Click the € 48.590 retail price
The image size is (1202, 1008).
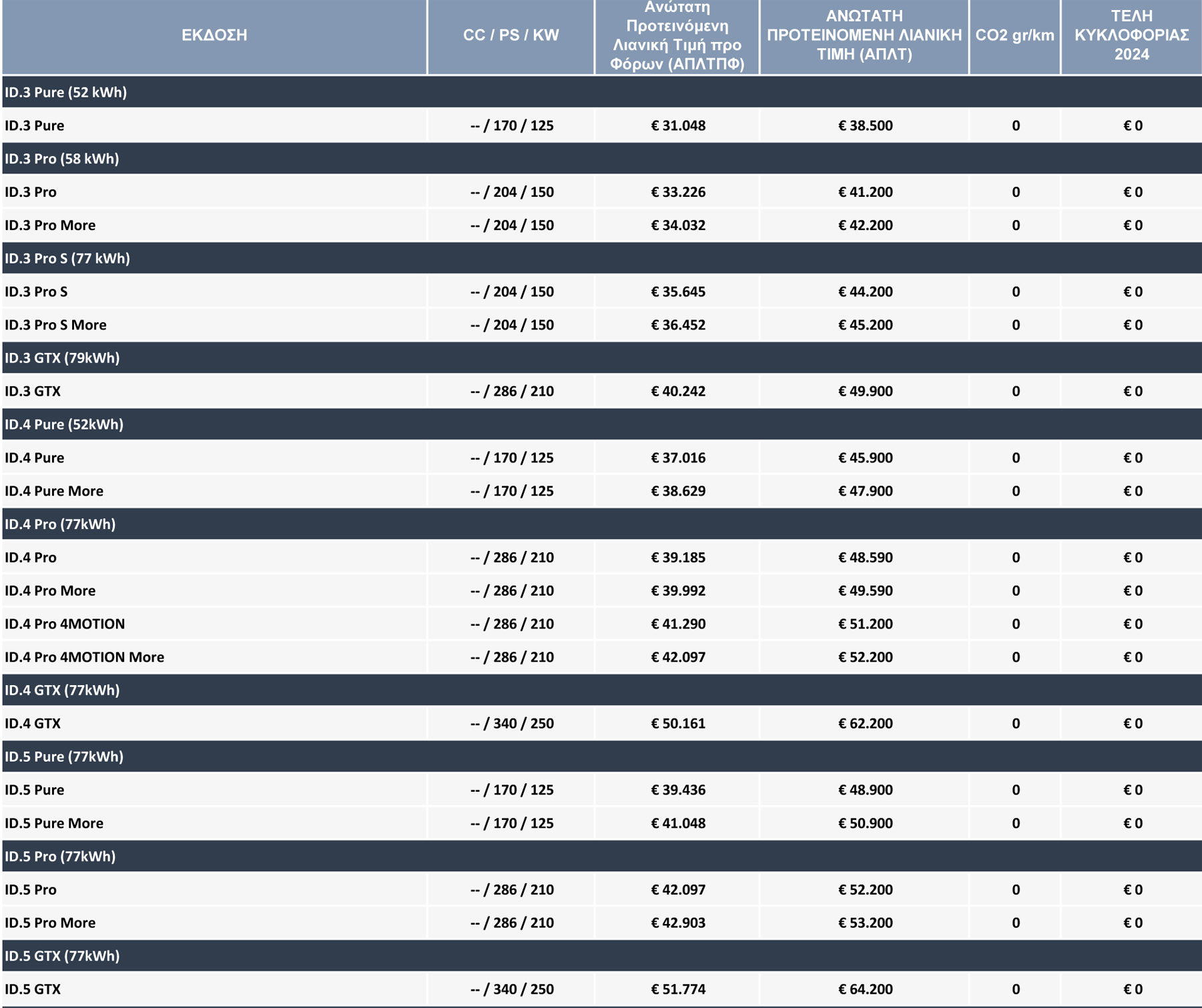click(x=865, y=558)
